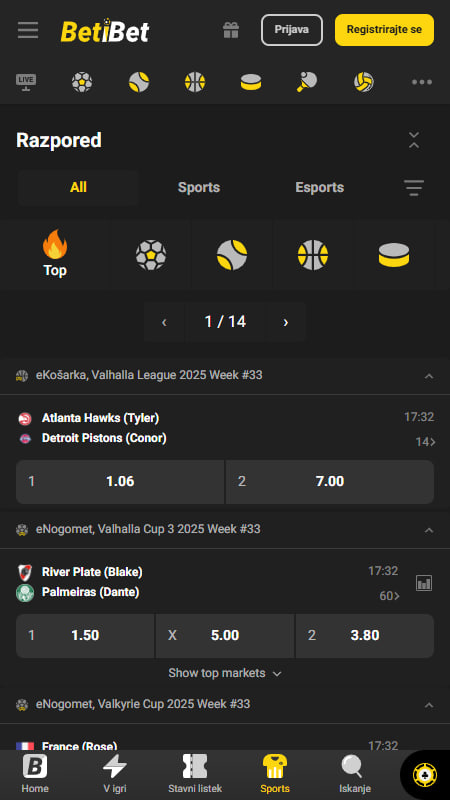Collapse eKošarka Valhalla League section
Image resolution: width=450 pixels, height=800 pixels.
(x=429, y=376)
